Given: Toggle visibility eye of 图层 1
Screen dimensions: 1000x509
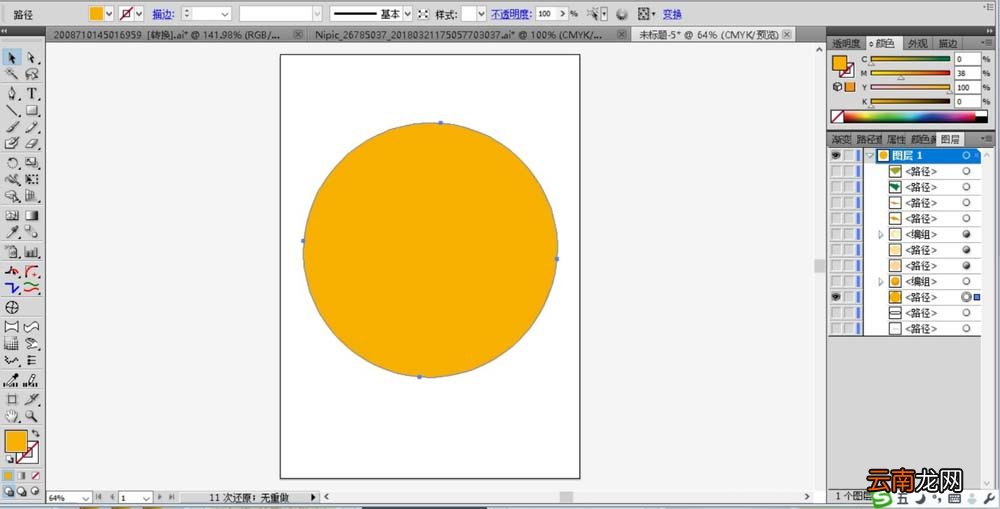Looking at the screenshot, I should tap(835, 155).
